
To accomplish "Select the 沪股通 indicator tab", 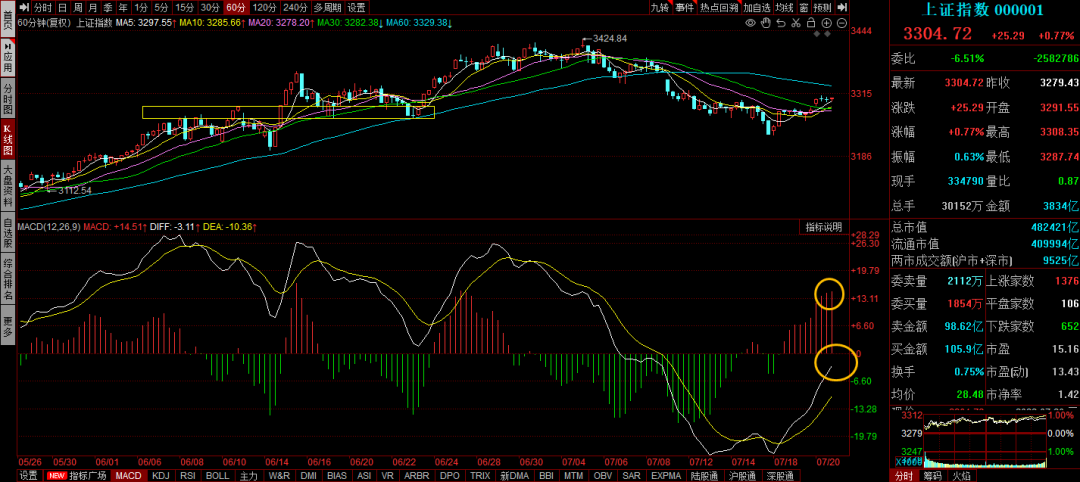I will (x=742, y=475).
